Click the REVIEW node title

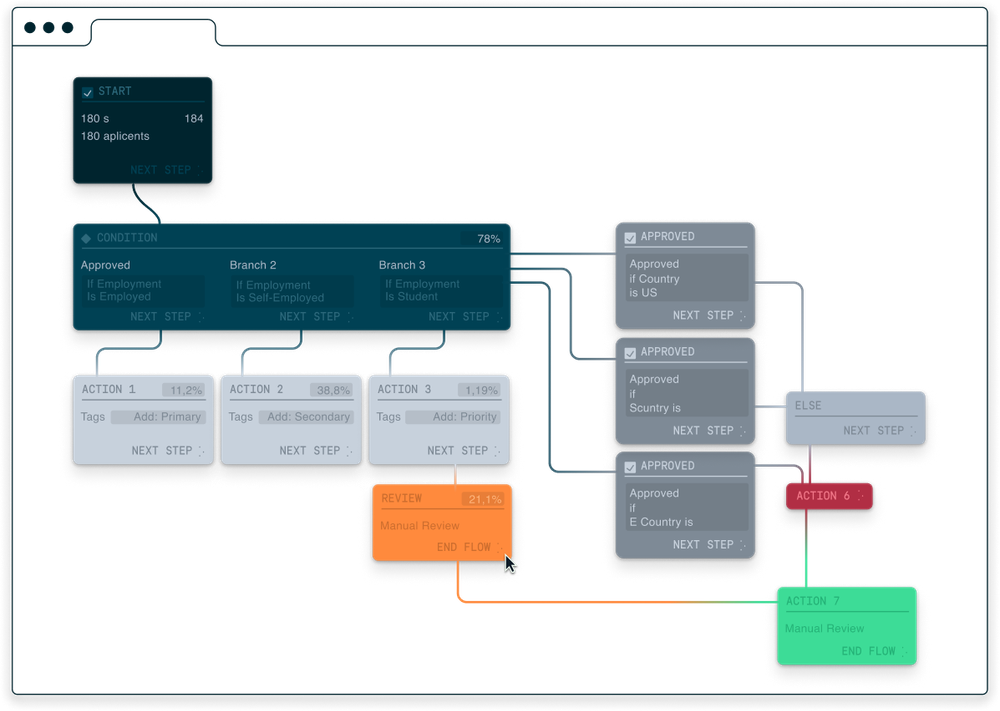click(402, 499)
